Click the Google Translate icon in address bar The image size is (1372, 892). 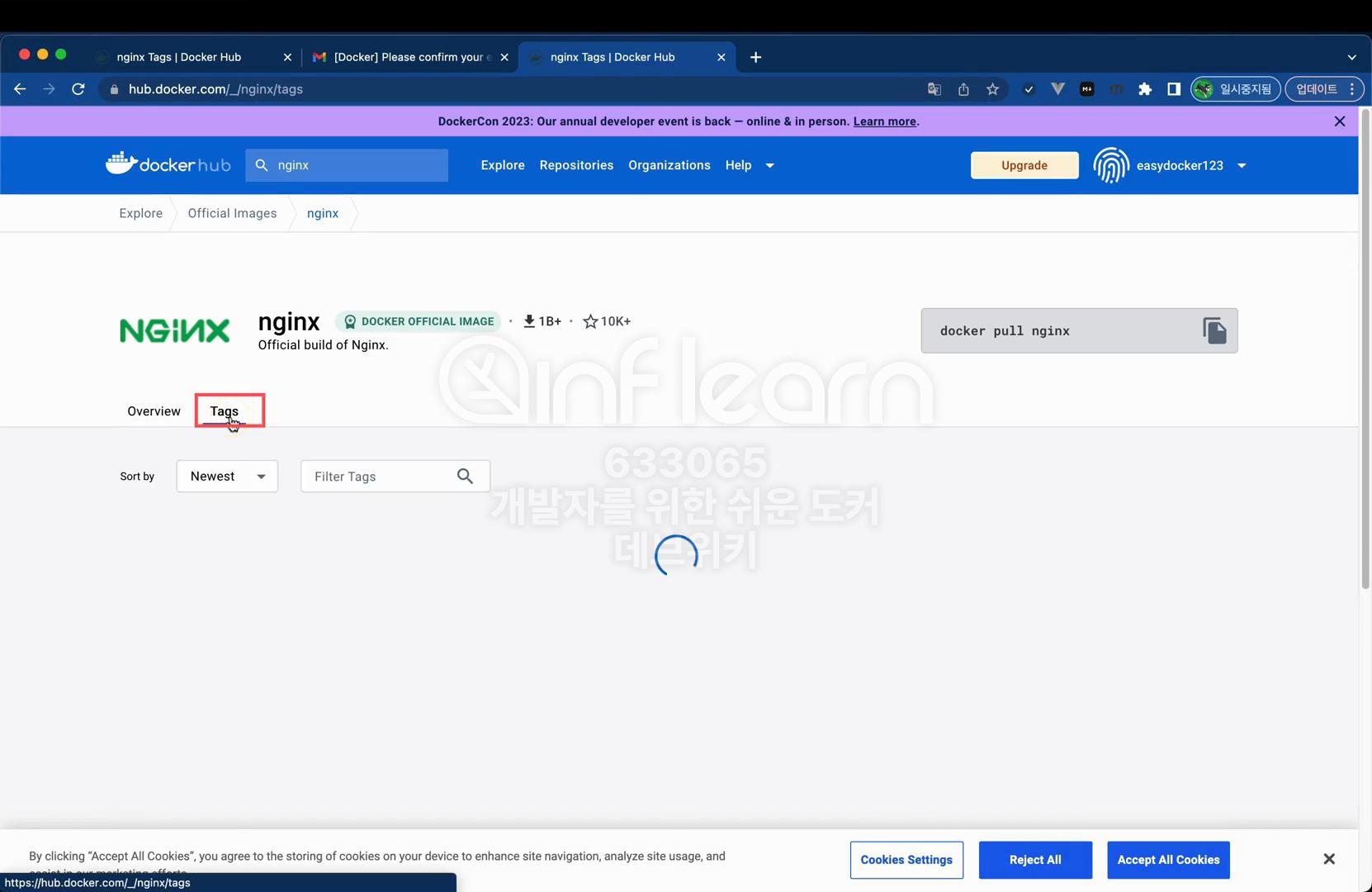click(x=934, y=89)
